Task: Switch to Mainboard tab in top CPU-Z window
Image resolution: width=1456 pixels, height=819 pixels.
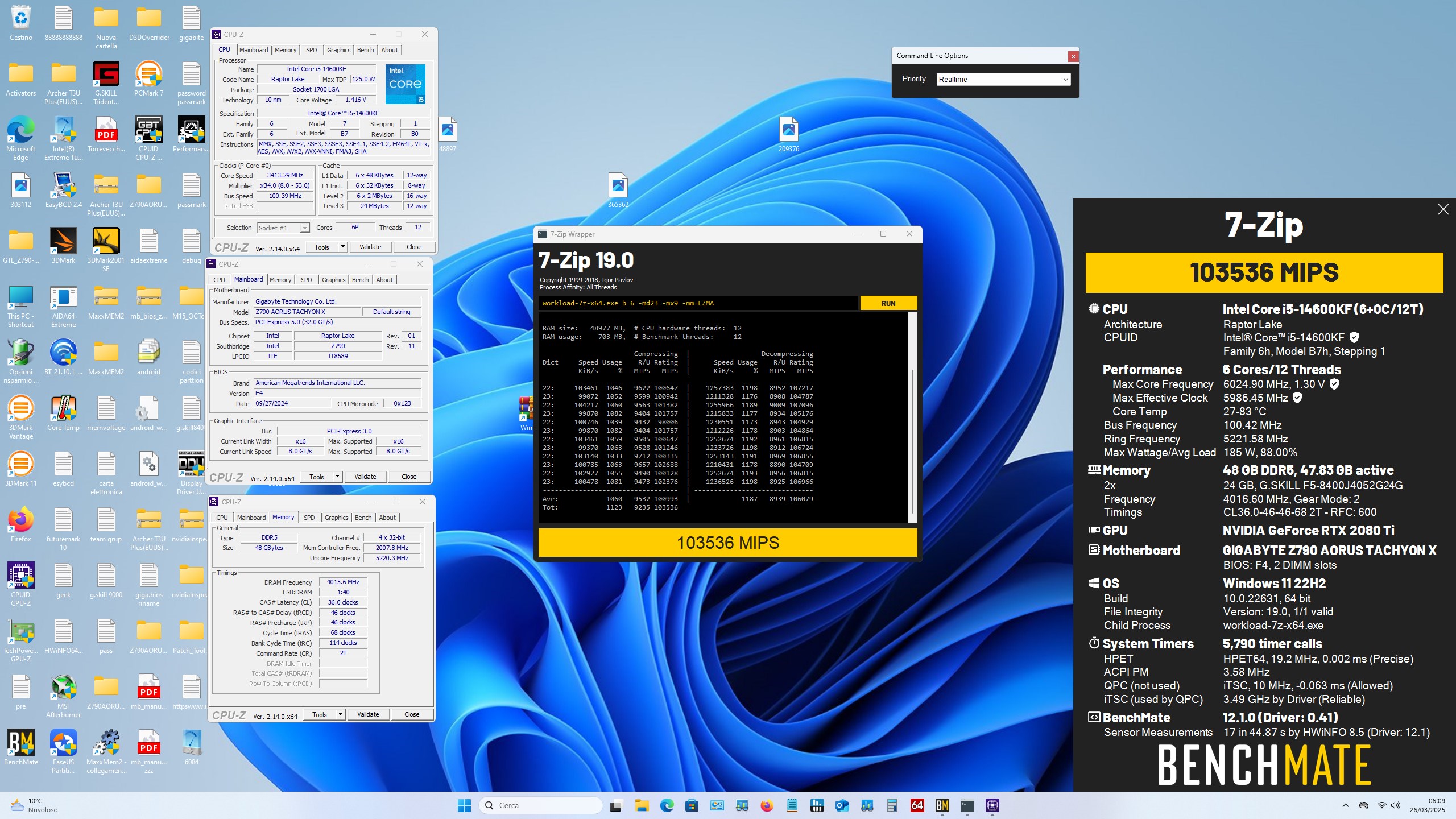Action: [x=253, y=50]
